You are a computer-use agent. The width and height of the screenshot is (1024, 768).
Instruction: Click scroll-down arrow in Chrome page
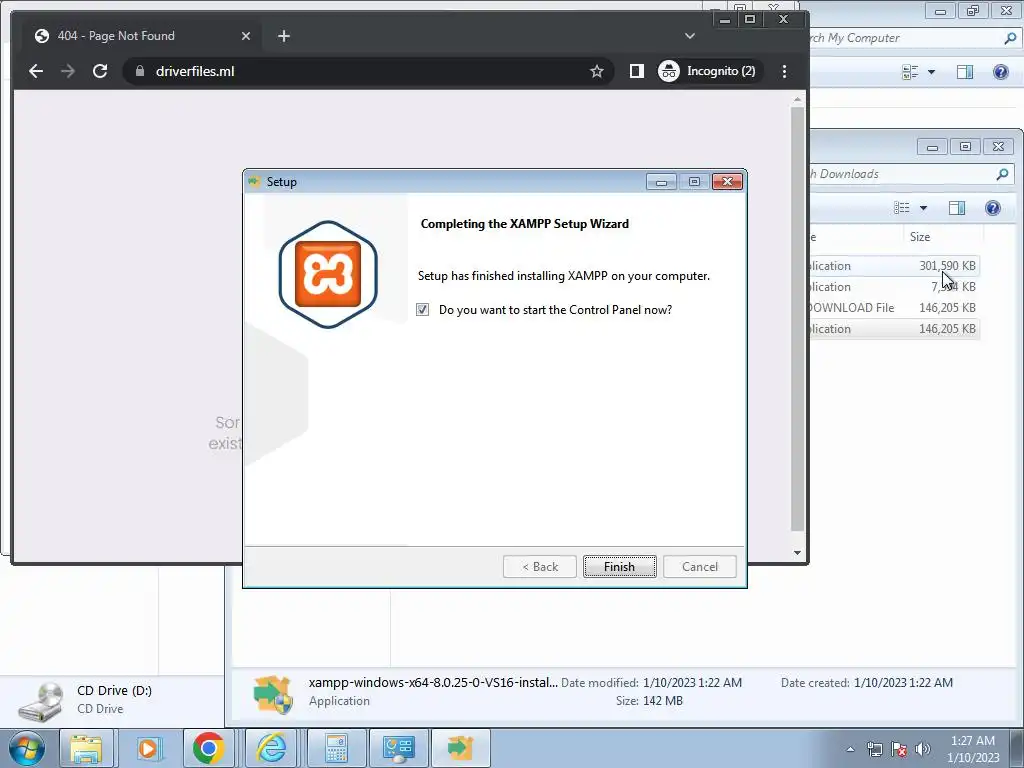pyautogui.click(x=797, y=552)
